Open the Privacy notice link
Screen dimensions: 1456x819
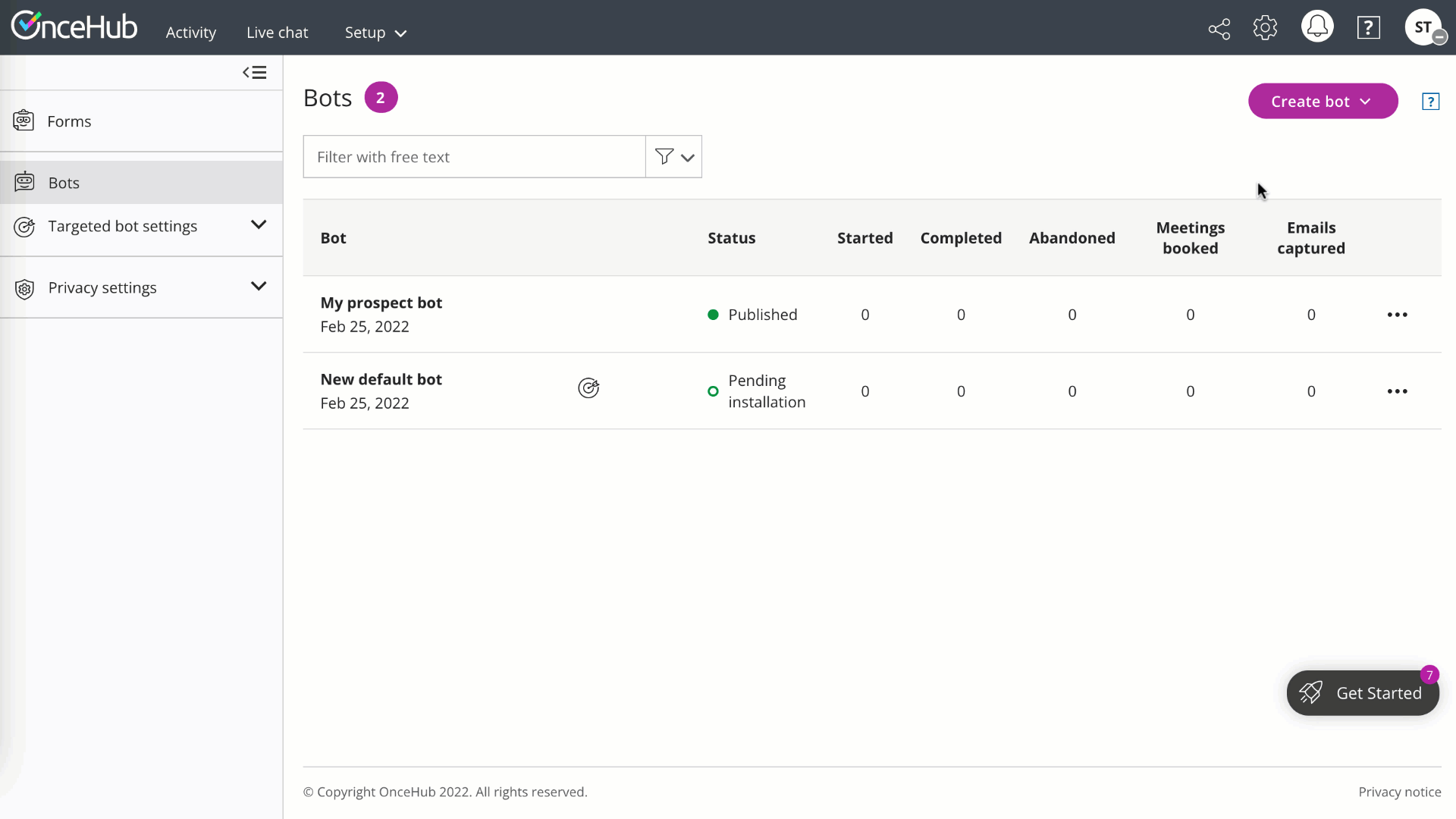1399,792
